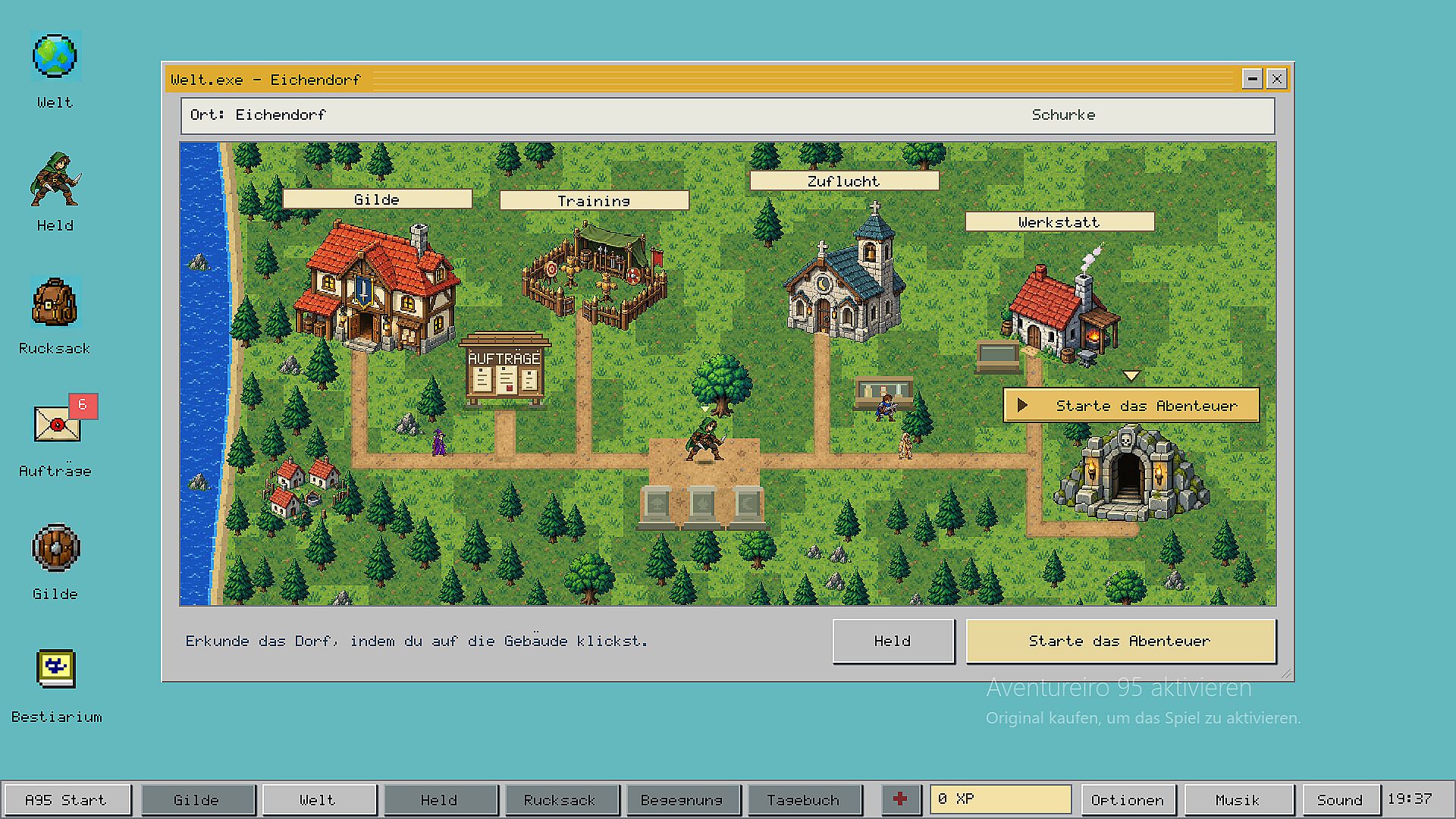Open Optionen in the taskbar
This screenshot has height=819, width=1456.
tap(1128, 800)
